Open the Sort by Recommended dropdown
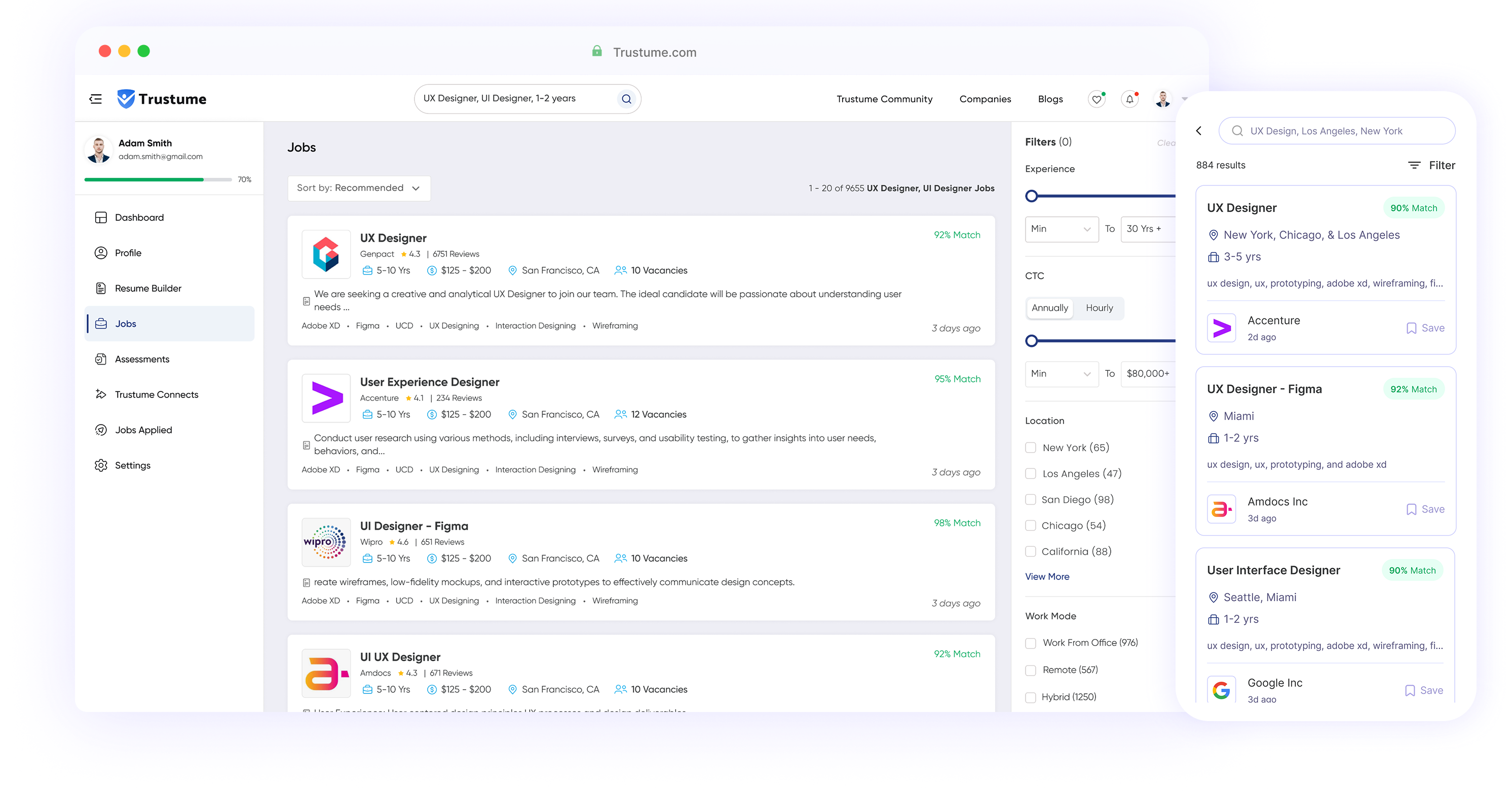The width and height of the screenshot is (1512, 793). (x=359, y=188)
